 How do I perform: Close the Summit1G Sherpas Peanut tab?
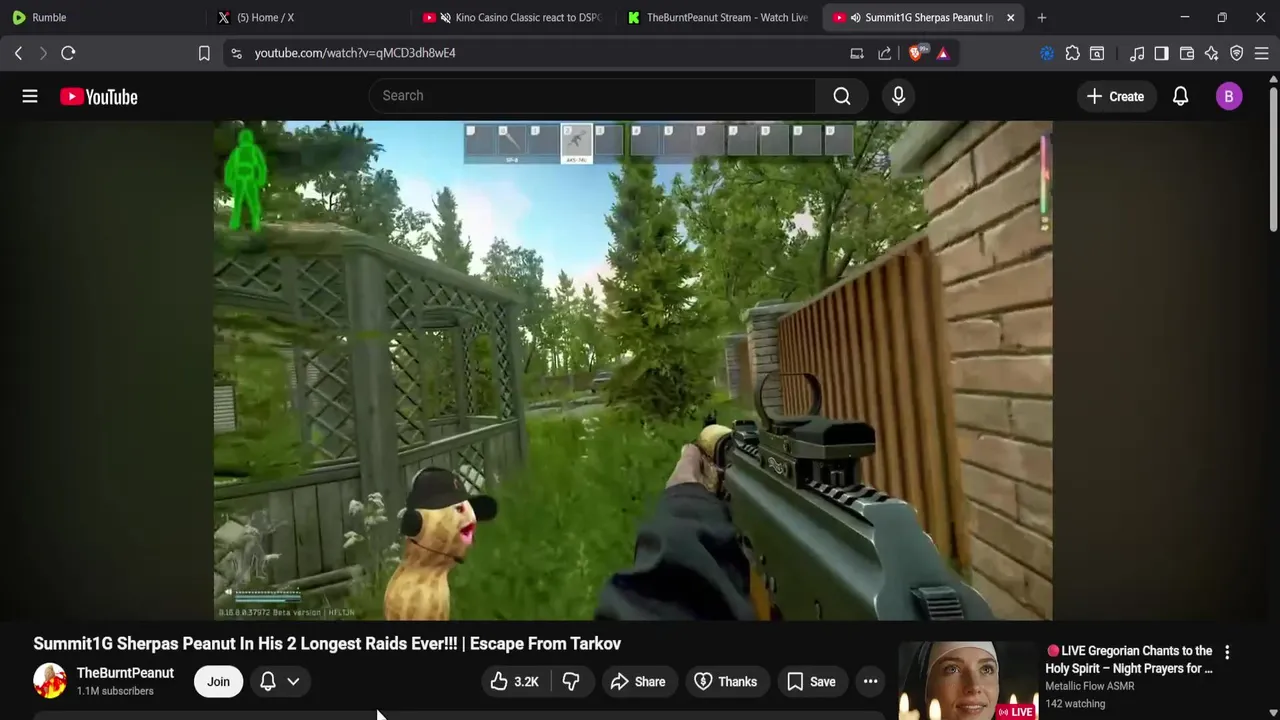click(x=1010, y=17)
